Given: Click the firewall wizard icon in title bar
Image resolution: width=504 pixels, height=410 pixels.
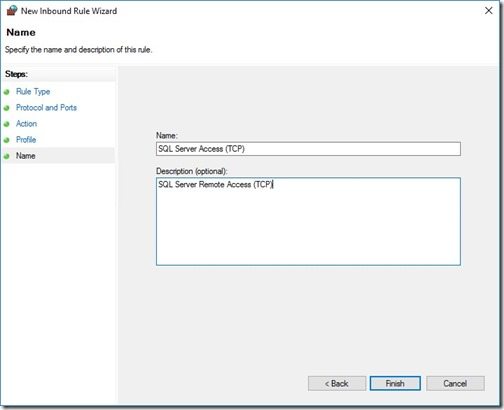Looking at the screenshot, I should coord(12,11).
